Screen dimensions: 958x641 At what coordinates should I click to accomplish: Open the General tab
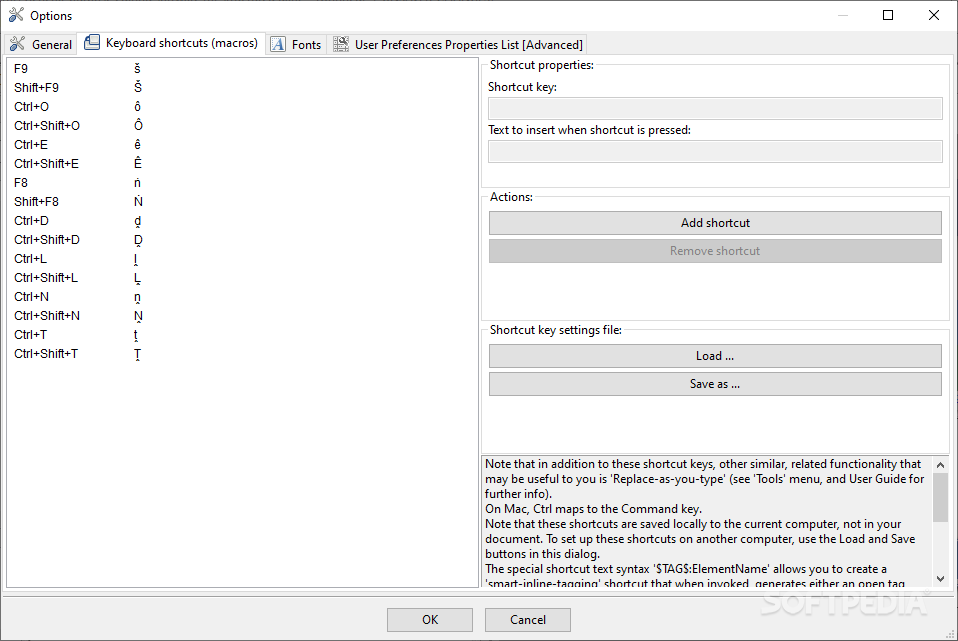[x=41, y=45]
